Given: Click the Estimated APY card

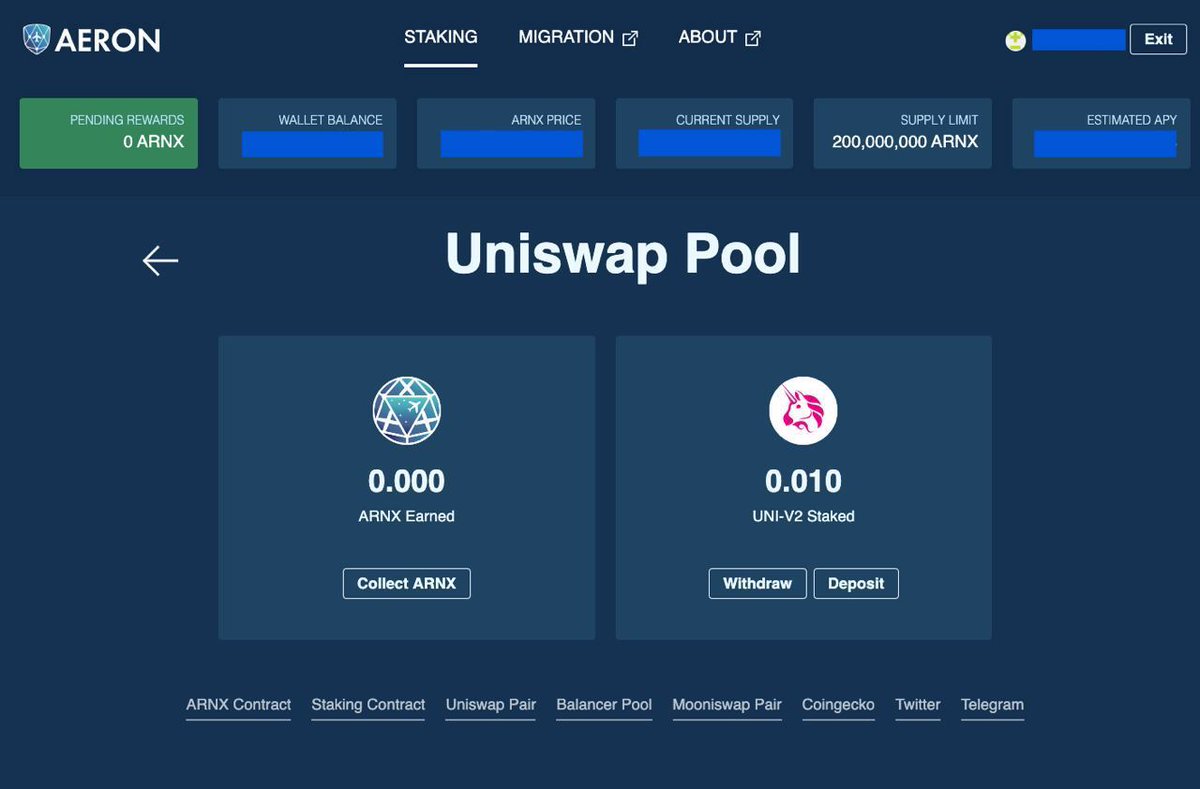Looking at the screenshot, I should point(1101,133).
